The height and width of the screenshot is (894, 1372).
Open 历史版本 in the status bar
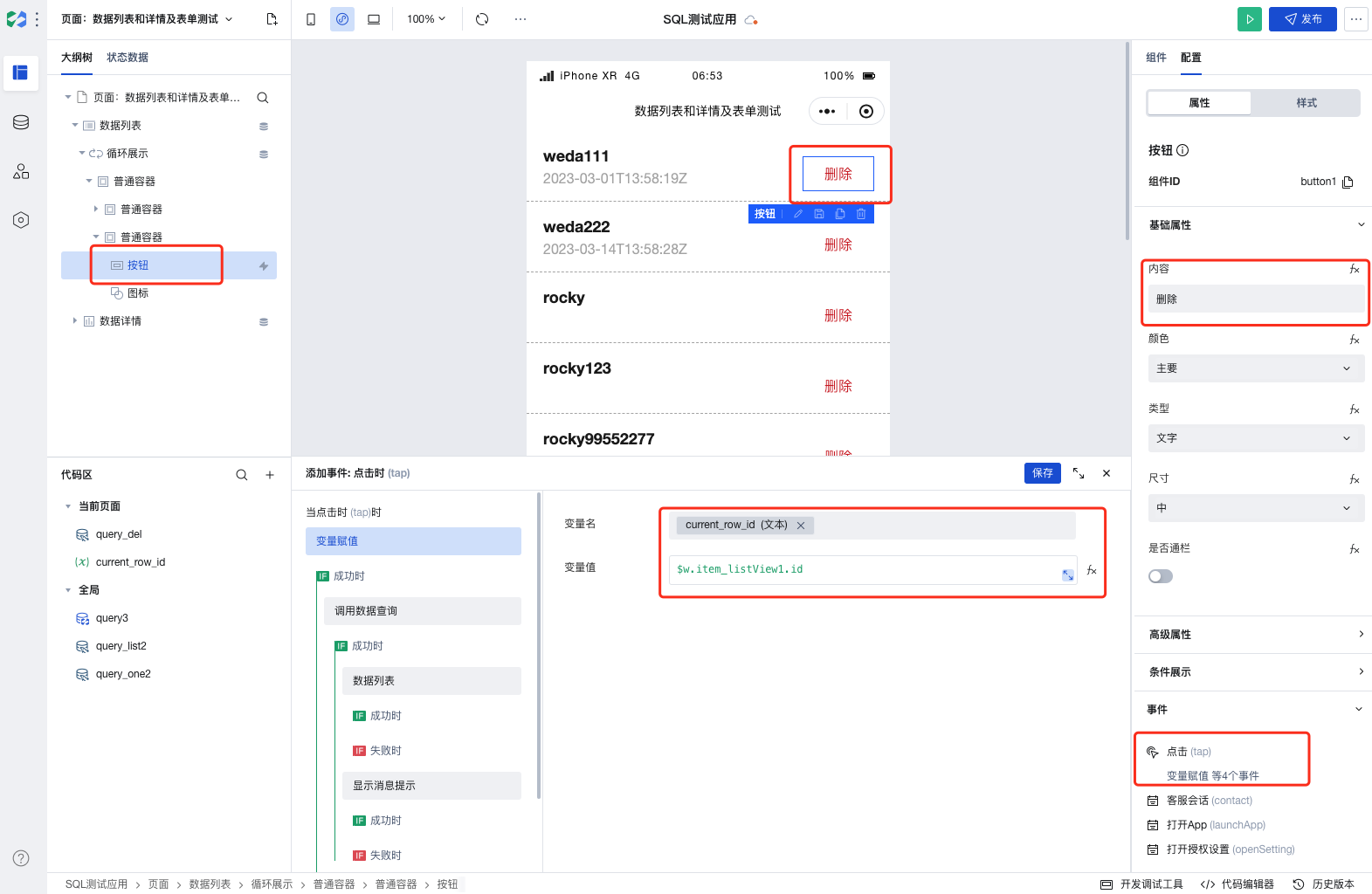point(1324,884)
